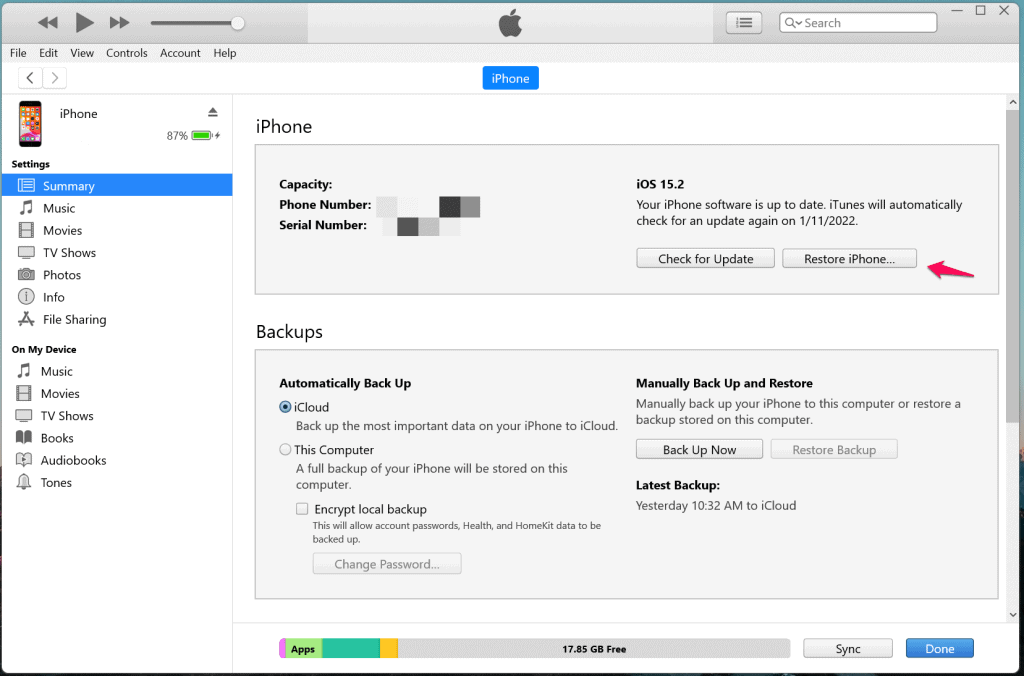
Task: Click the Serial Number label
Action: [323, 225]
